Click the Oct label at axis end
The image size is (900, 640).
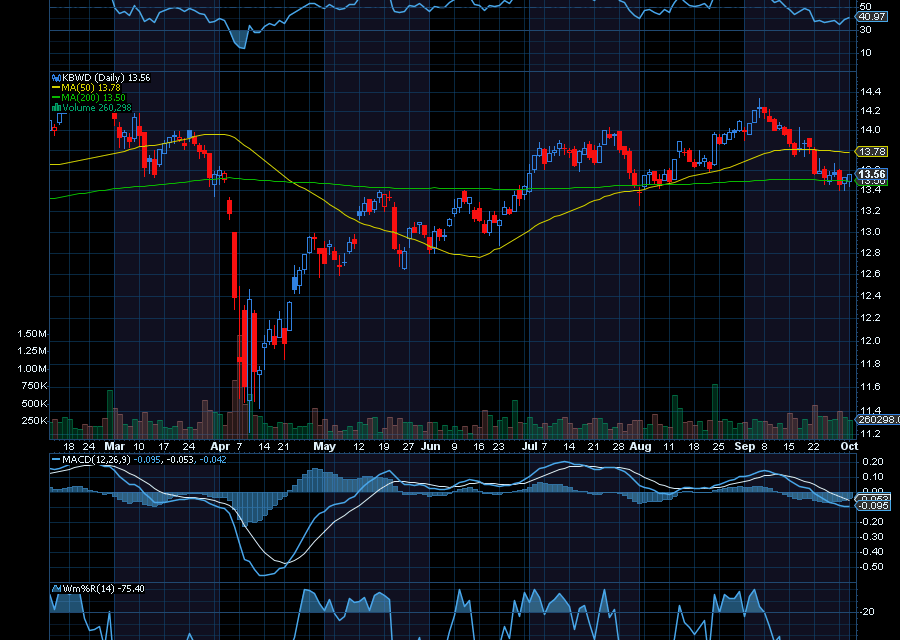point(848,445)
